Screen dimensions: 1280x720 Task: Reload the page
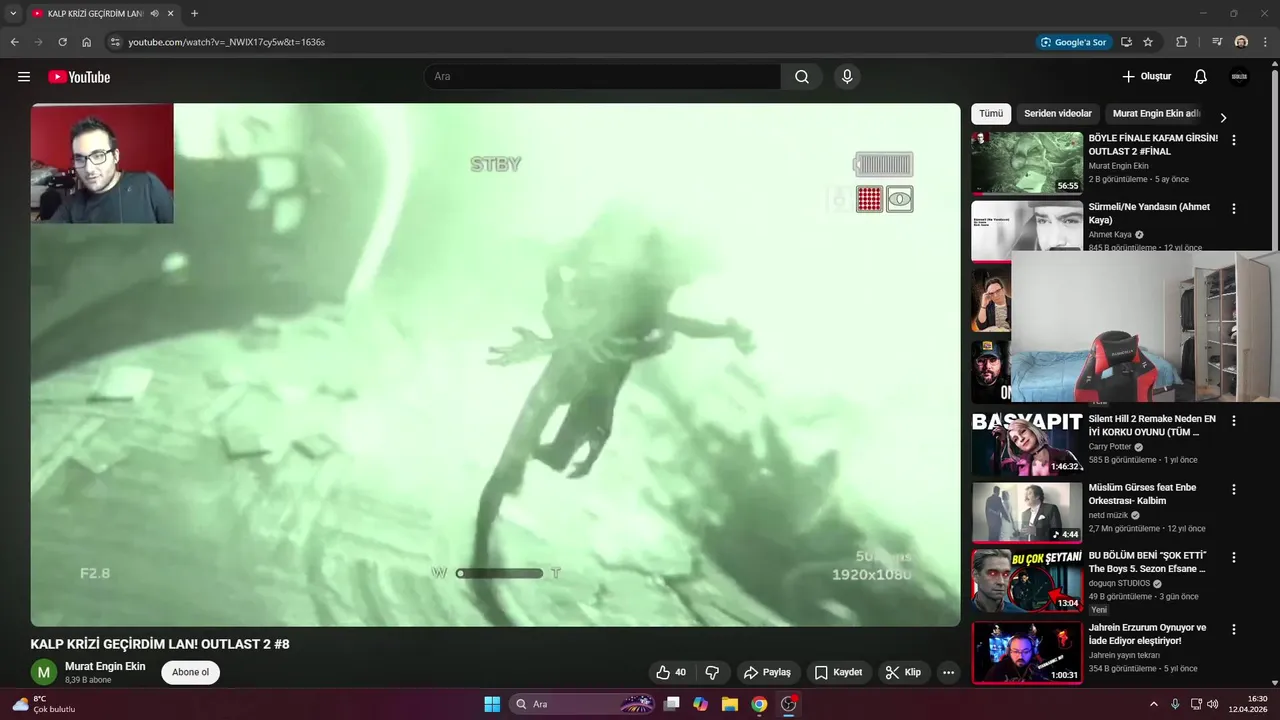pos(62,42)
